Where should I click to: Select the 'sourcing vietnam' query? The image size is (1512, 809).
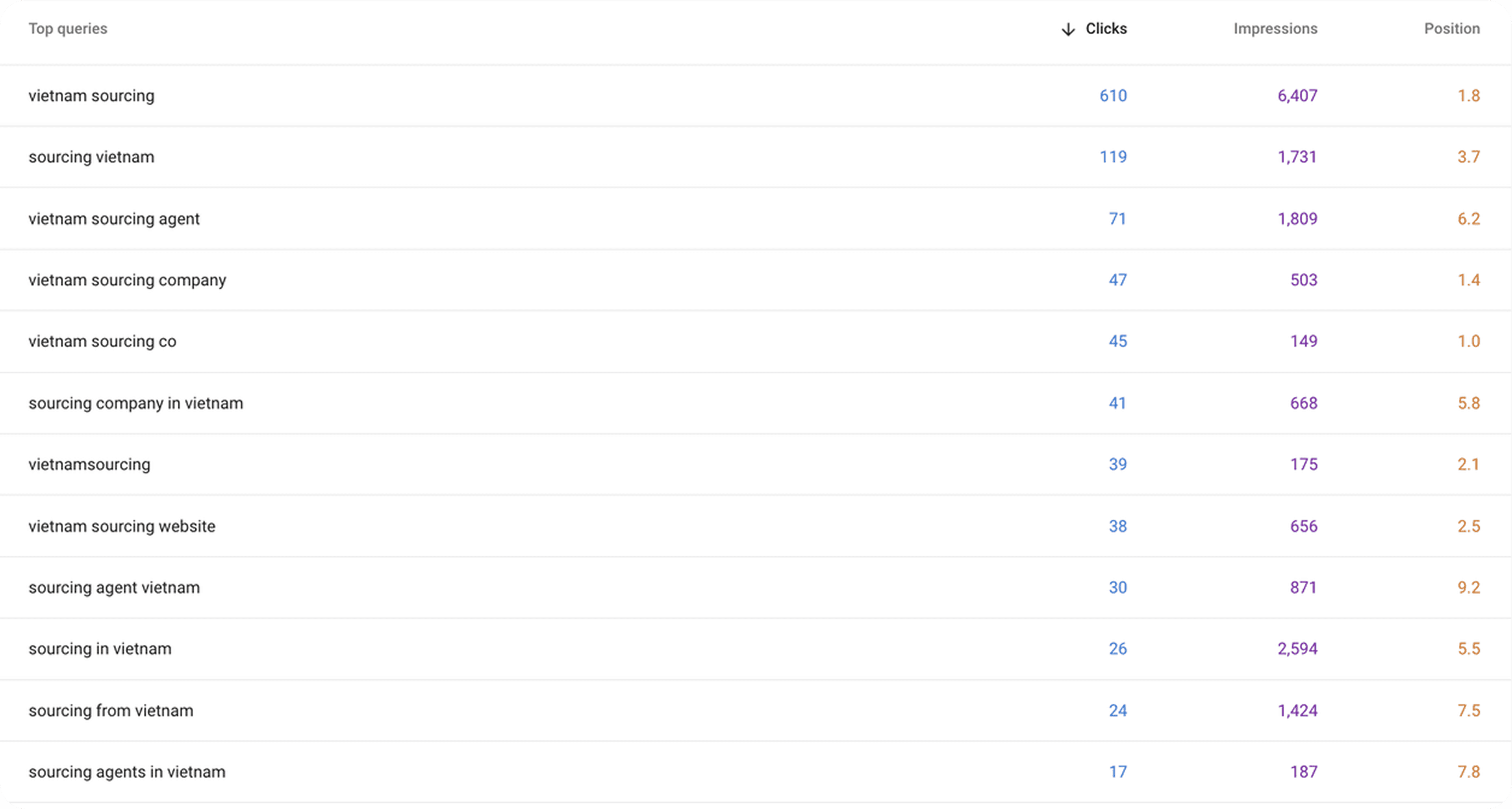tap(92, 157)
